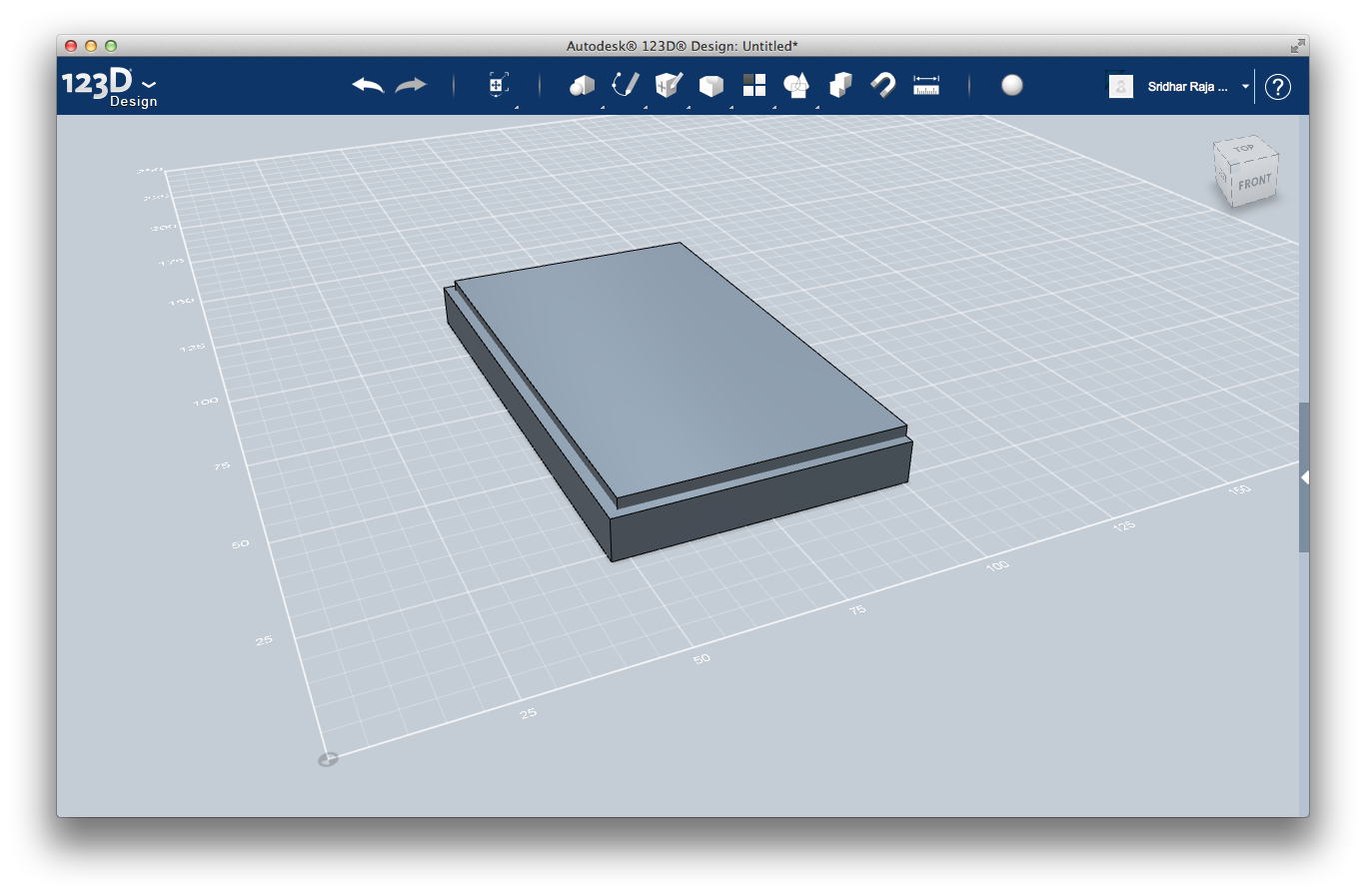Expand the collapsed right side panel

tap(1304, 477)
